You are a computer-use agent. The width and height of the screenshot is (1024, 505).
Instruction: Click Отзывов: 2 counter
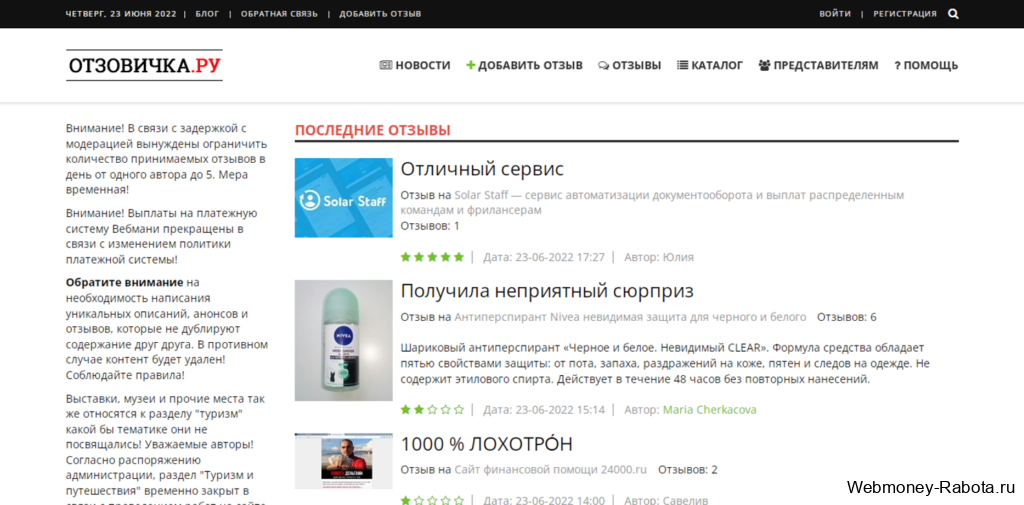(x=688, y=469)
